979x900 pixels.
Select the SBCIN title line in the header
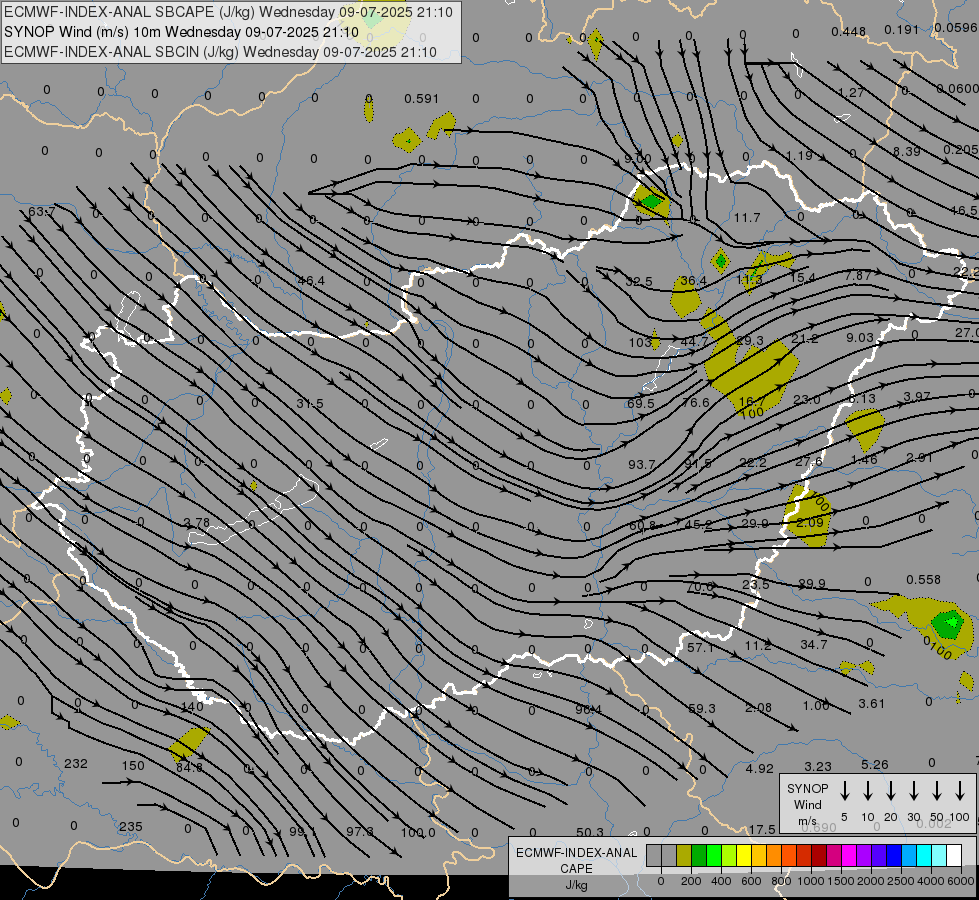click(220, 52)
